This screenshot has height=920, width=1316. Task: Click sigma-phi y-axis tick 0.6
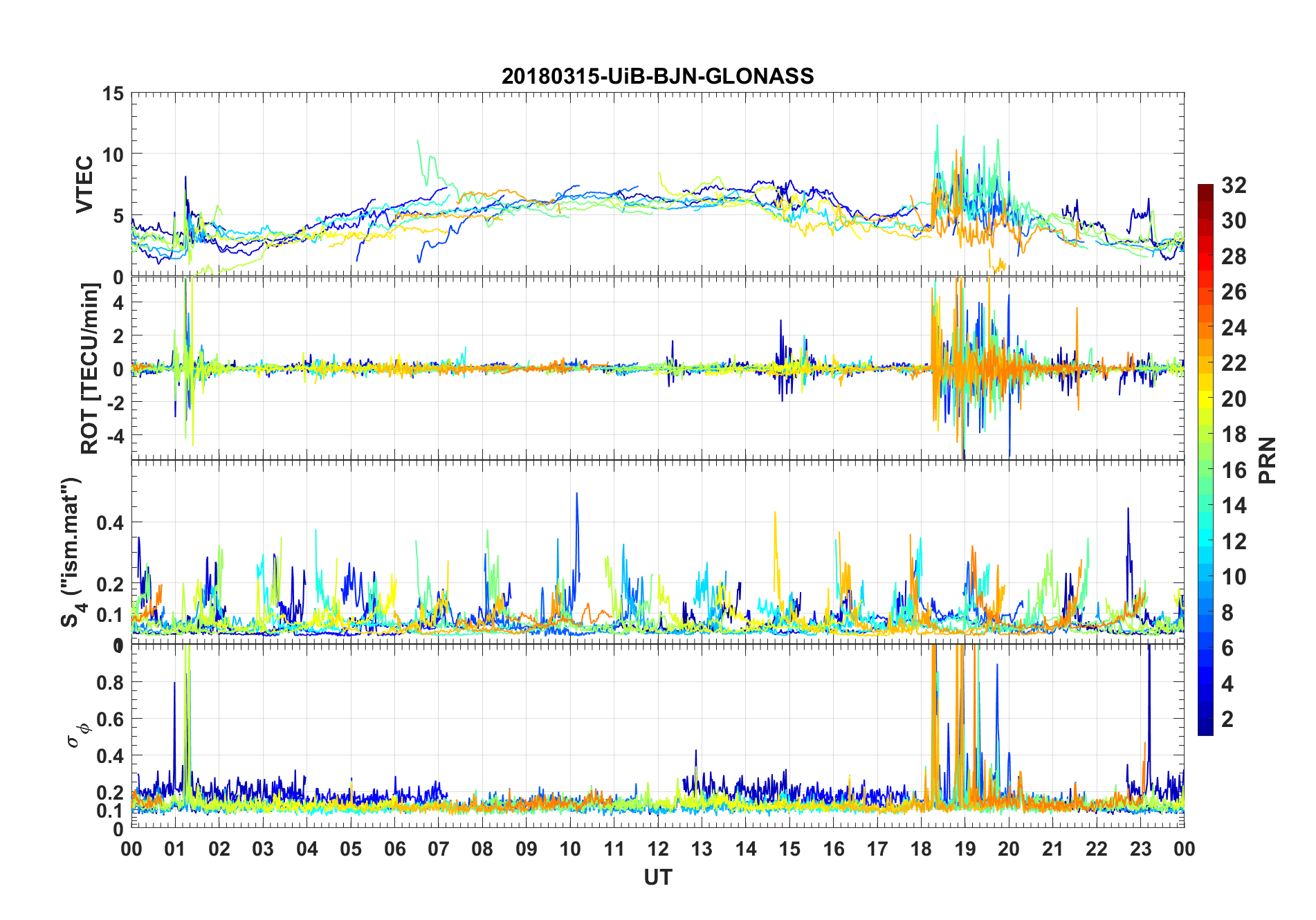pos(110,719)
